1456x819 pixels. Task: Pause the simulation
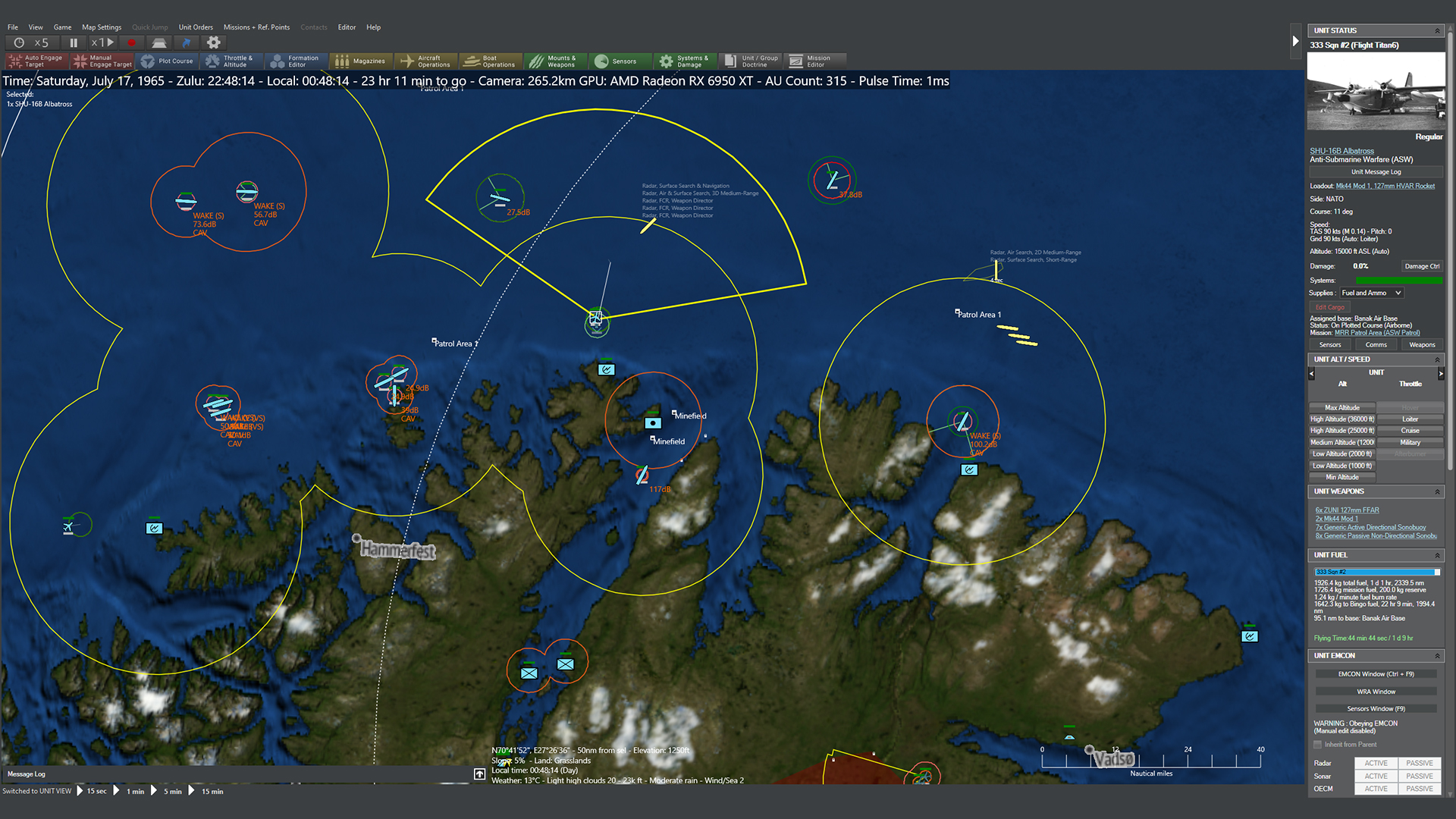74,43
